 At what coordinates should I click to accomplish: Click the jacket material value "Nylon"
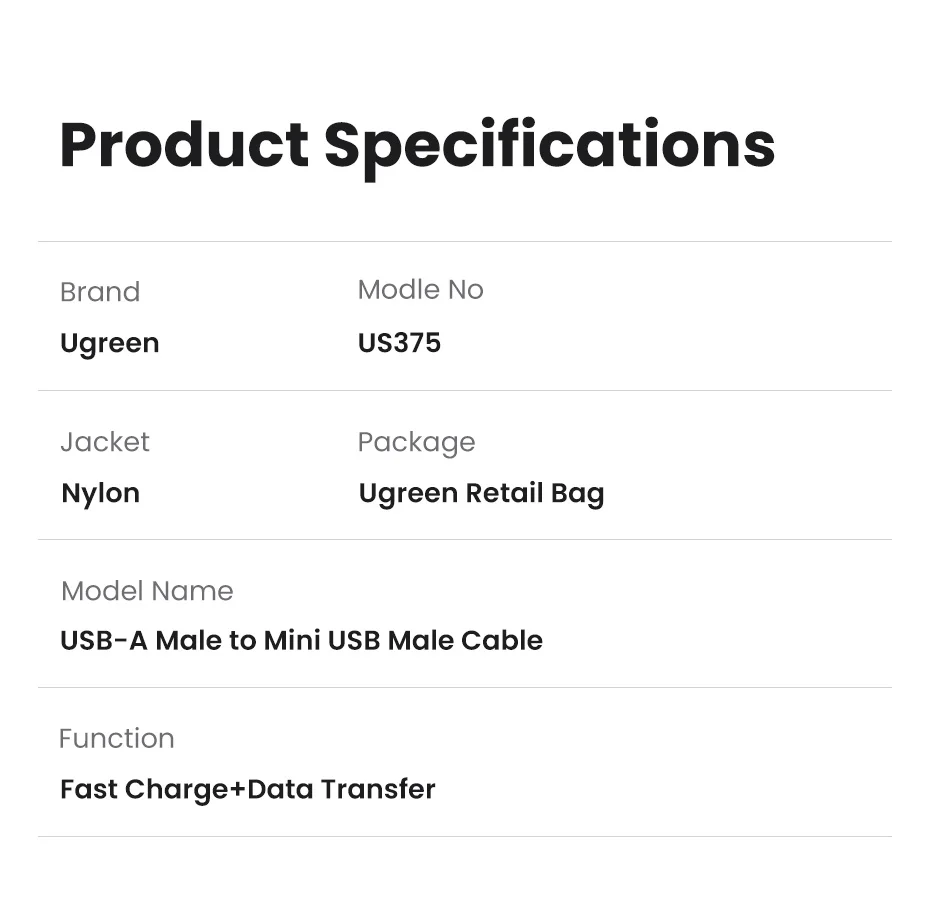(101, 493)
